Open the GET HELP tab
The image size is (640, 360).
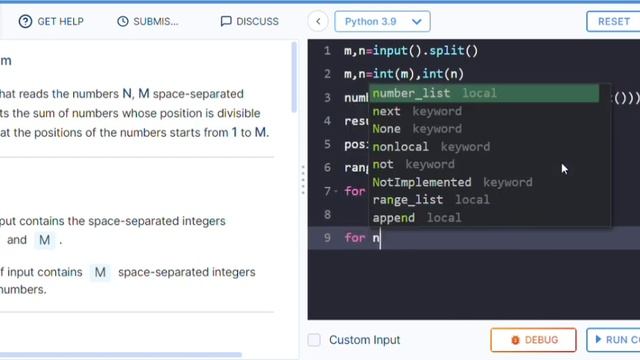coord(51,21)
